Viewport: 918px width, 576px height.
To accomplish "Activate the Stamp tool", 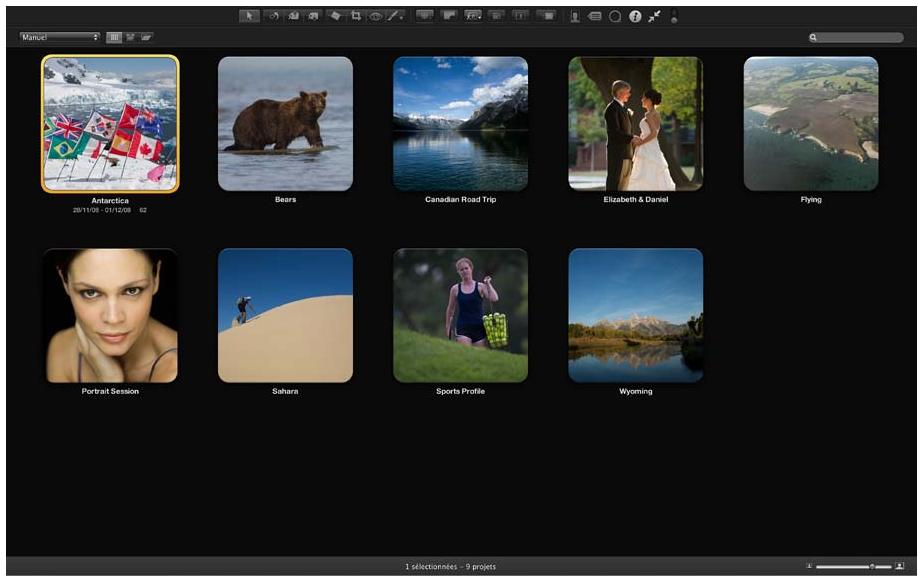I will pos(314,16).
